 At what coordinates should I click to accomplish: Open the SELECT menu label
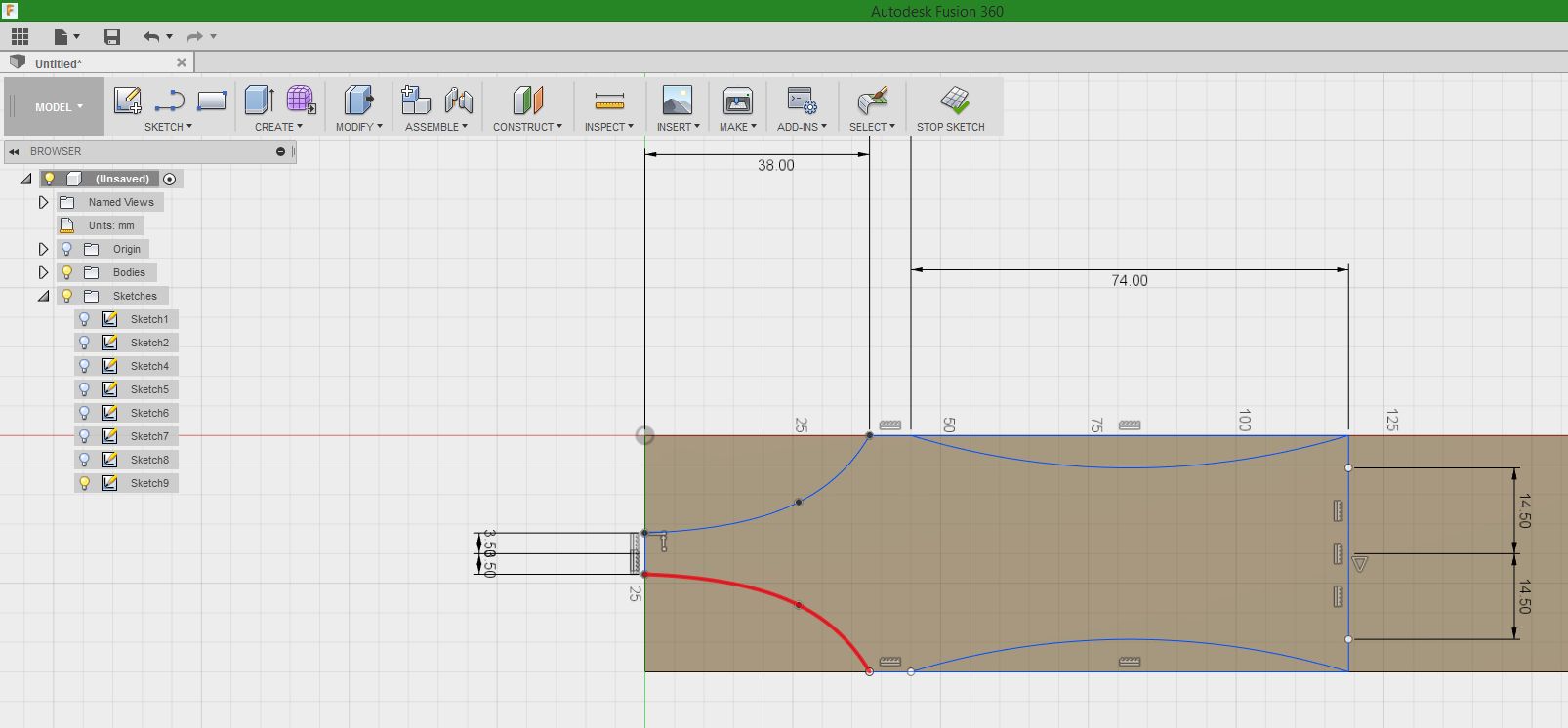(x=872, y=127)
